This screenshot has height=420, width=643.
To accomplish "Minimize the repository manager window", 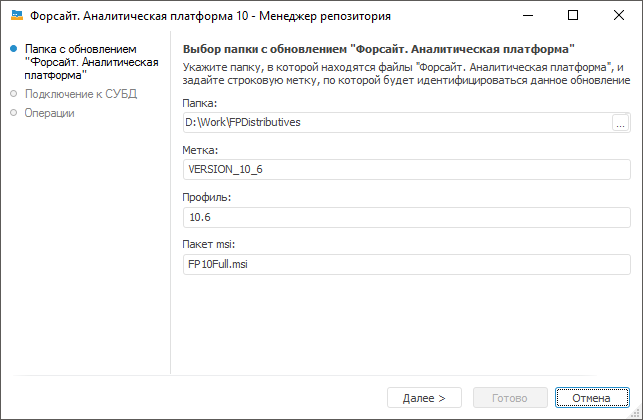I will (526, 16).
